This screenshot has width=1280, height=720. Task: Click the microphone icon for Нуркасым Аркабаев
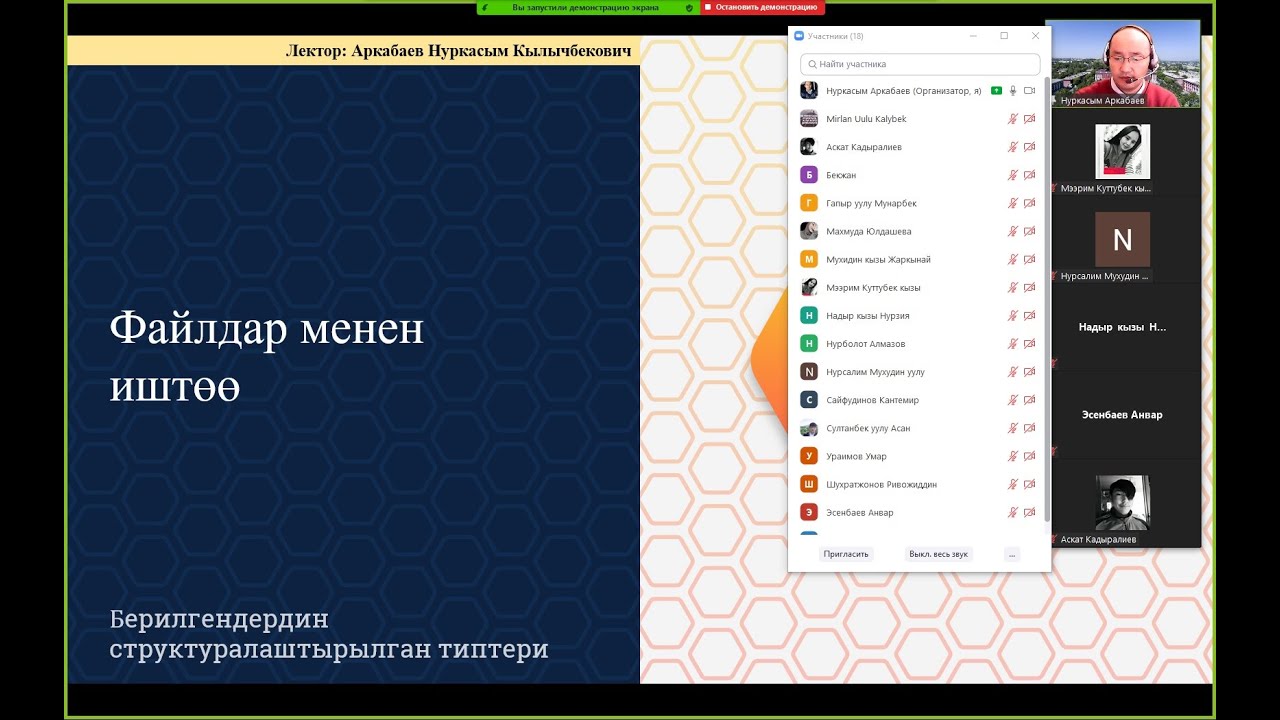(x=1013, y=91)
